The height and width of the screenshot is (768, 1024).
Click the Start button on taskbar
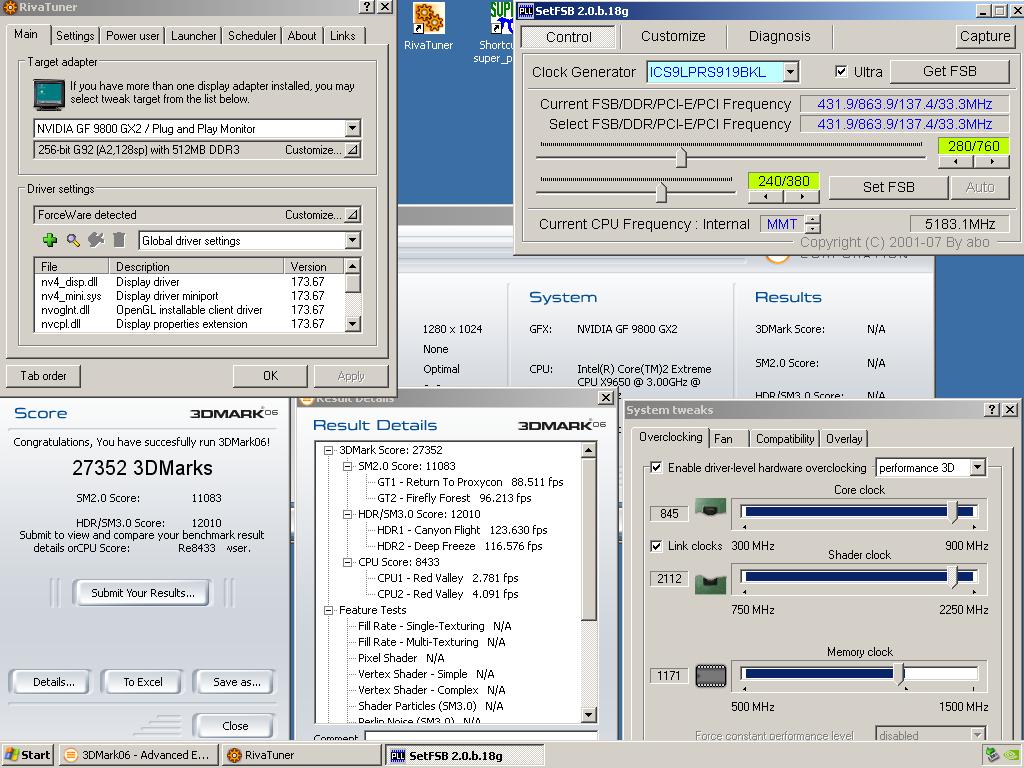pos(27,755)
